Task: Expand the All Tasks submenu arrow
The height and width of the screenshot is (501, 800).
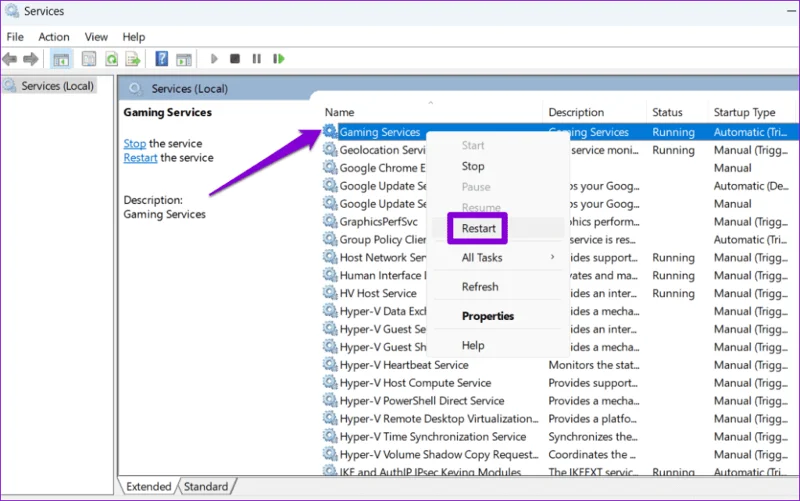Action: [553, 257]
